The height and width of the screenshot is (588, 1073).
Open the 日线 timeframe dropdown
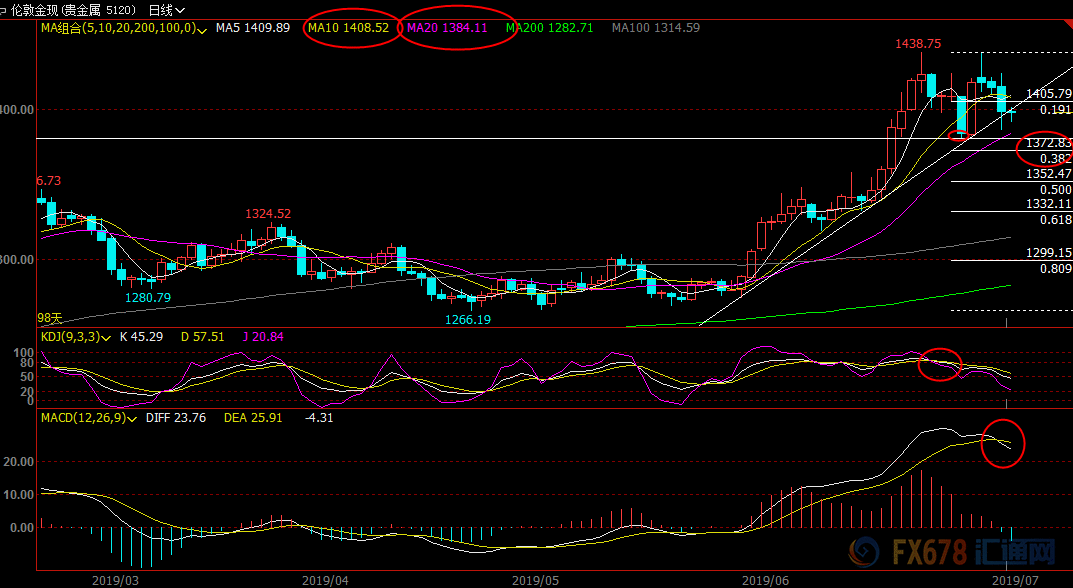[x=167, y=10]
